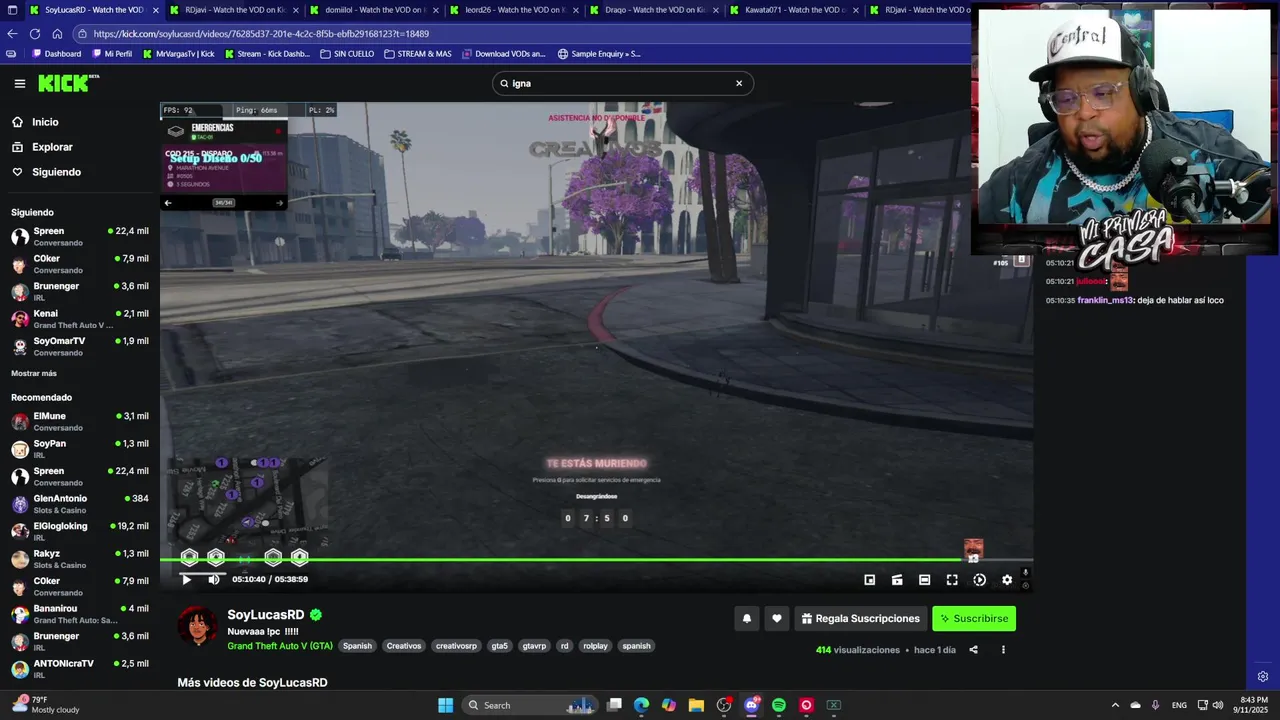Show hidden system tray icons

tap(1116, 705)
